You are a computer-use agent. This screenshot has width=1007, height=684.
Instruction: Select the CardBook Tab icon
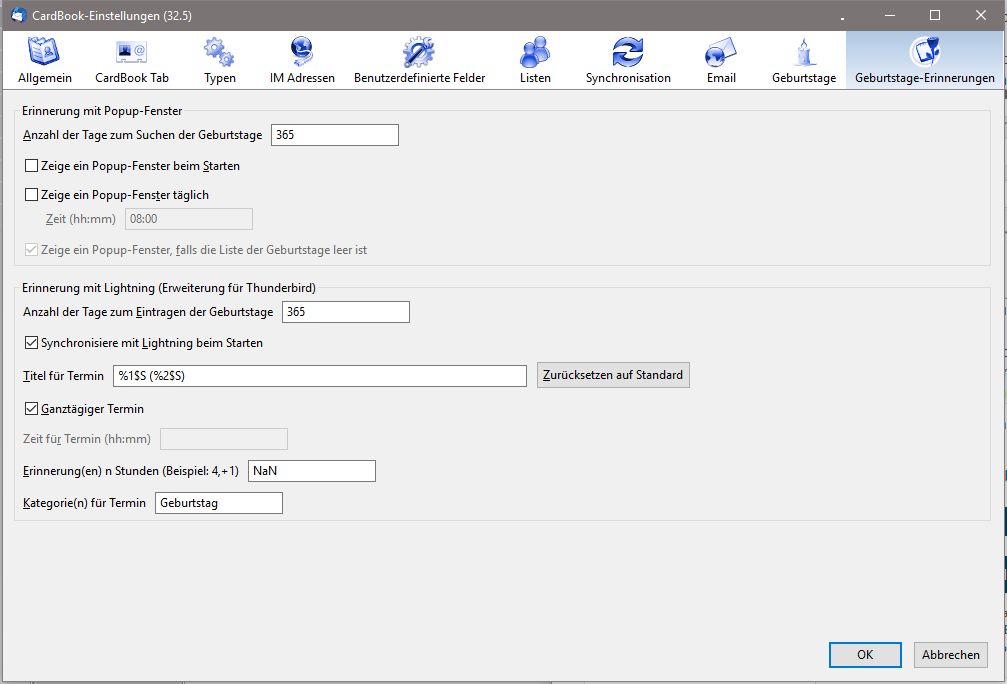(131, 52)
